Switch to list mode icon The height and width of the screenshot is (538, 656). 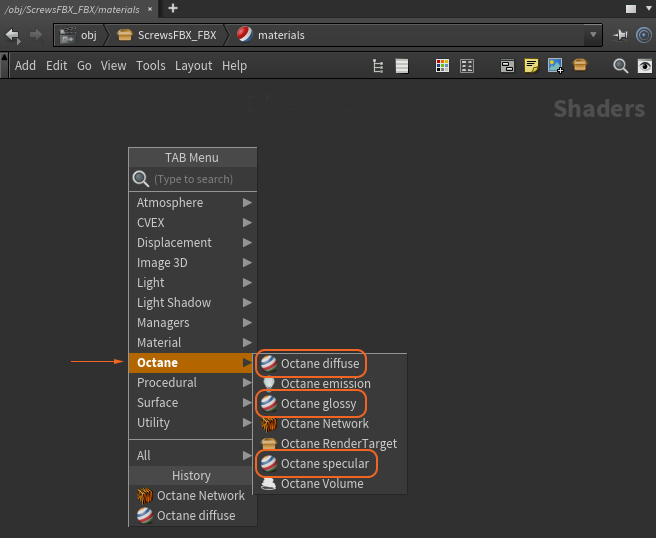tap(402, 66)
